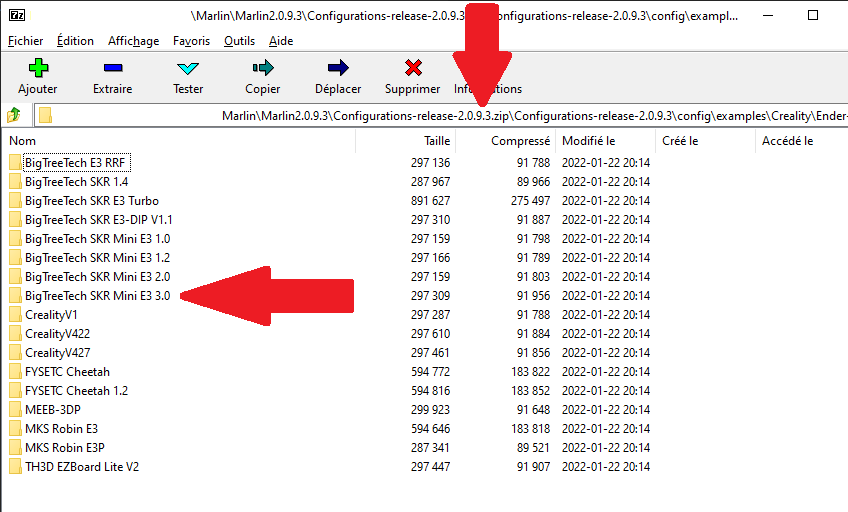848x512 pixels.
Task: Select BigTreeTech E3 RRF folder name
Action: click(75, 163)
